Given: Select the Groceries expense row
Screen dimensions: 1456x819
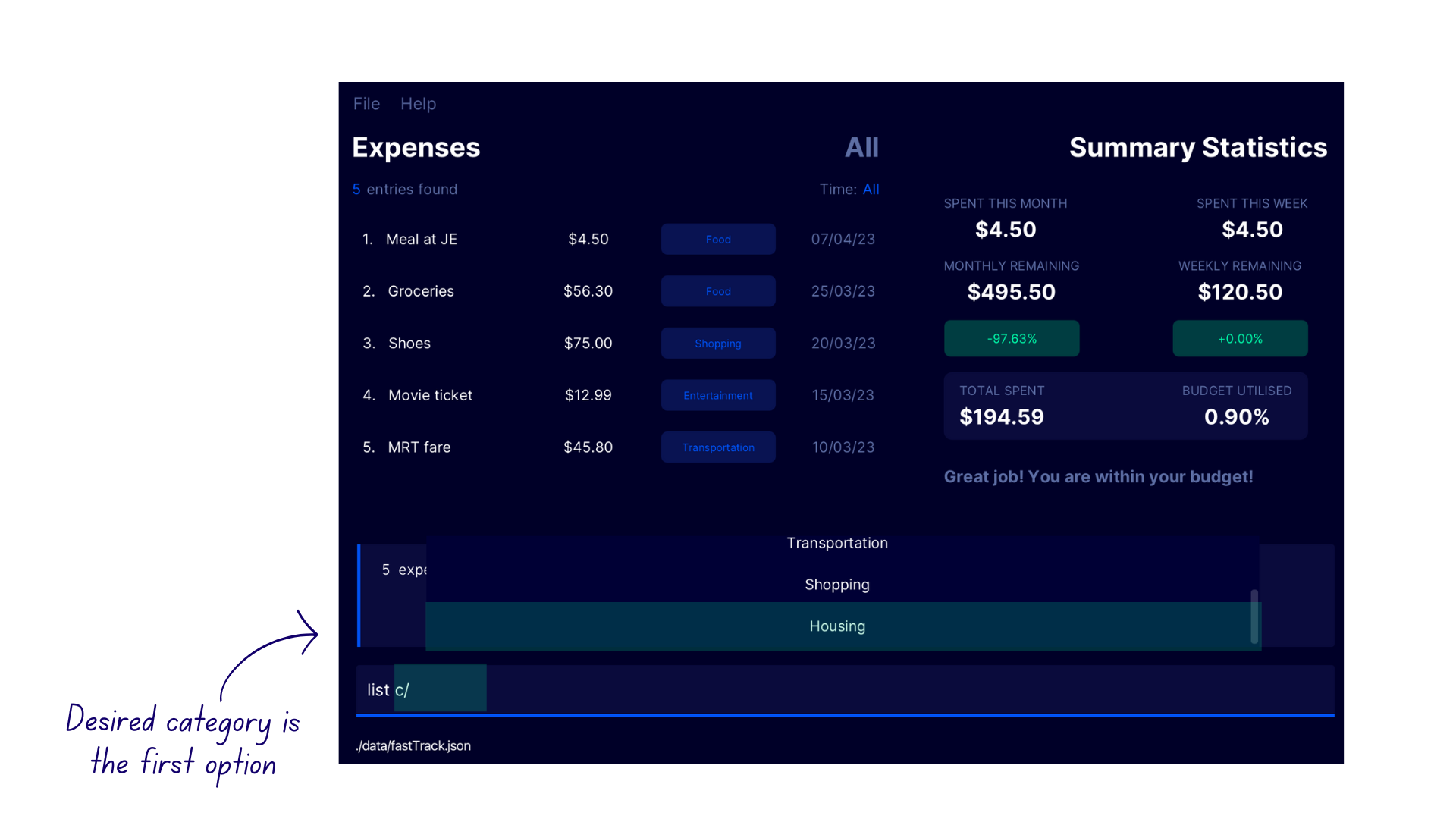Looking at the screenshot, I should tap(618, 291).
